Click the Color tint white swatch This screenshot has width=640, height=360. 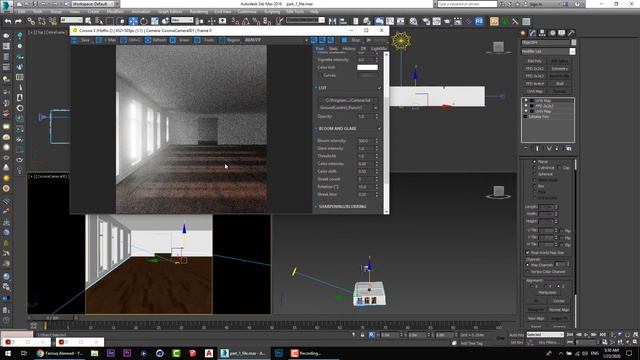pyautogui.click(x=367, y=67)
